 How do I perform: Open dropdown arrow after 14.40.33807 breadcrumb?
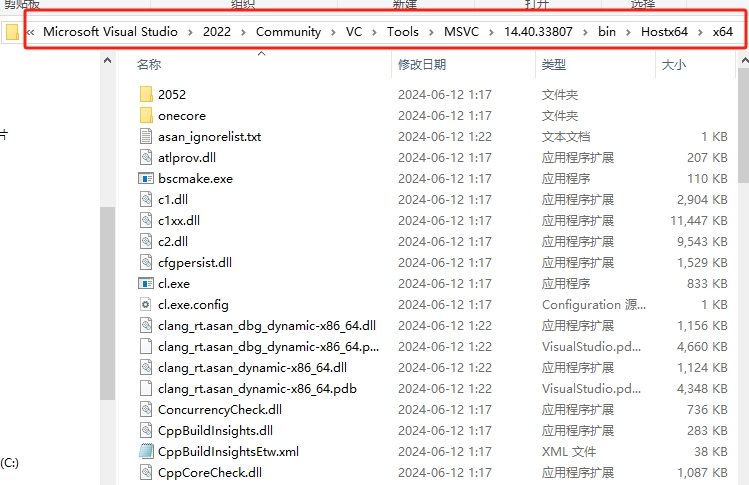(585, 32)
